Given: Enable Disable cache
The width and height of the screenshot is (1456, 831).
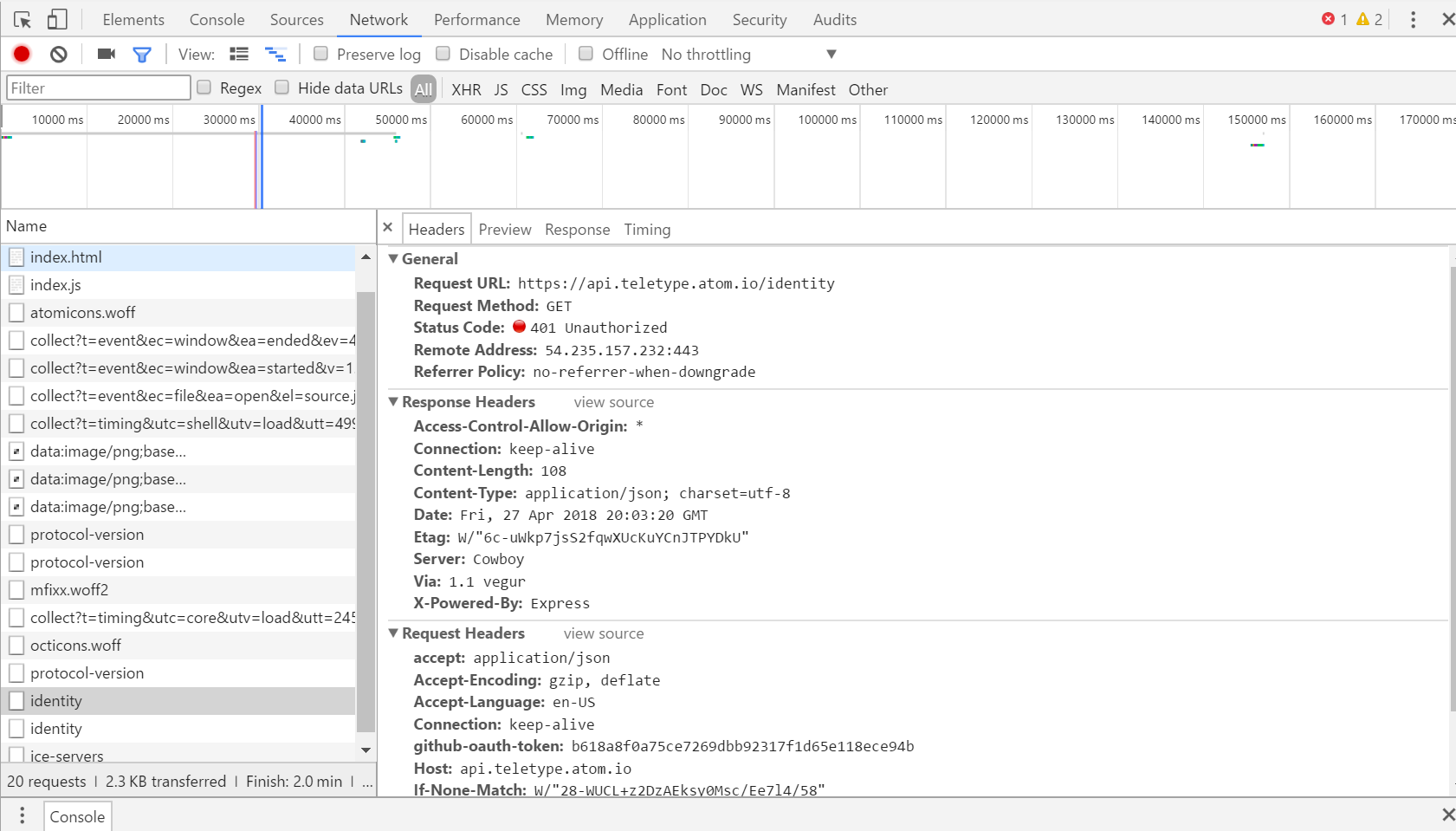Looking at the screenshot, I should click(x=443, y=54).
